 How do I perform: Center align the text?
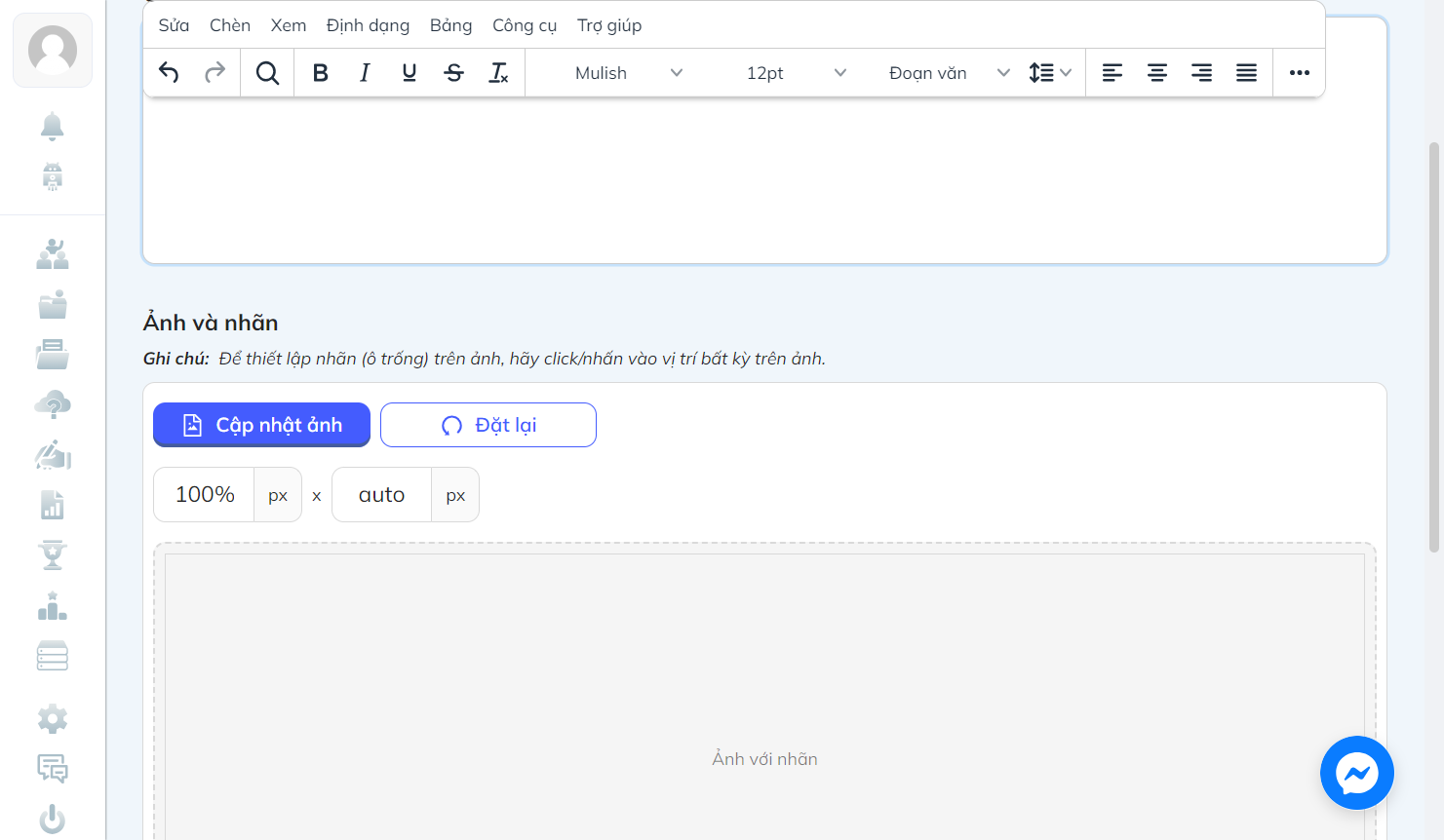pyautogui.click(x=1157, y=73)
